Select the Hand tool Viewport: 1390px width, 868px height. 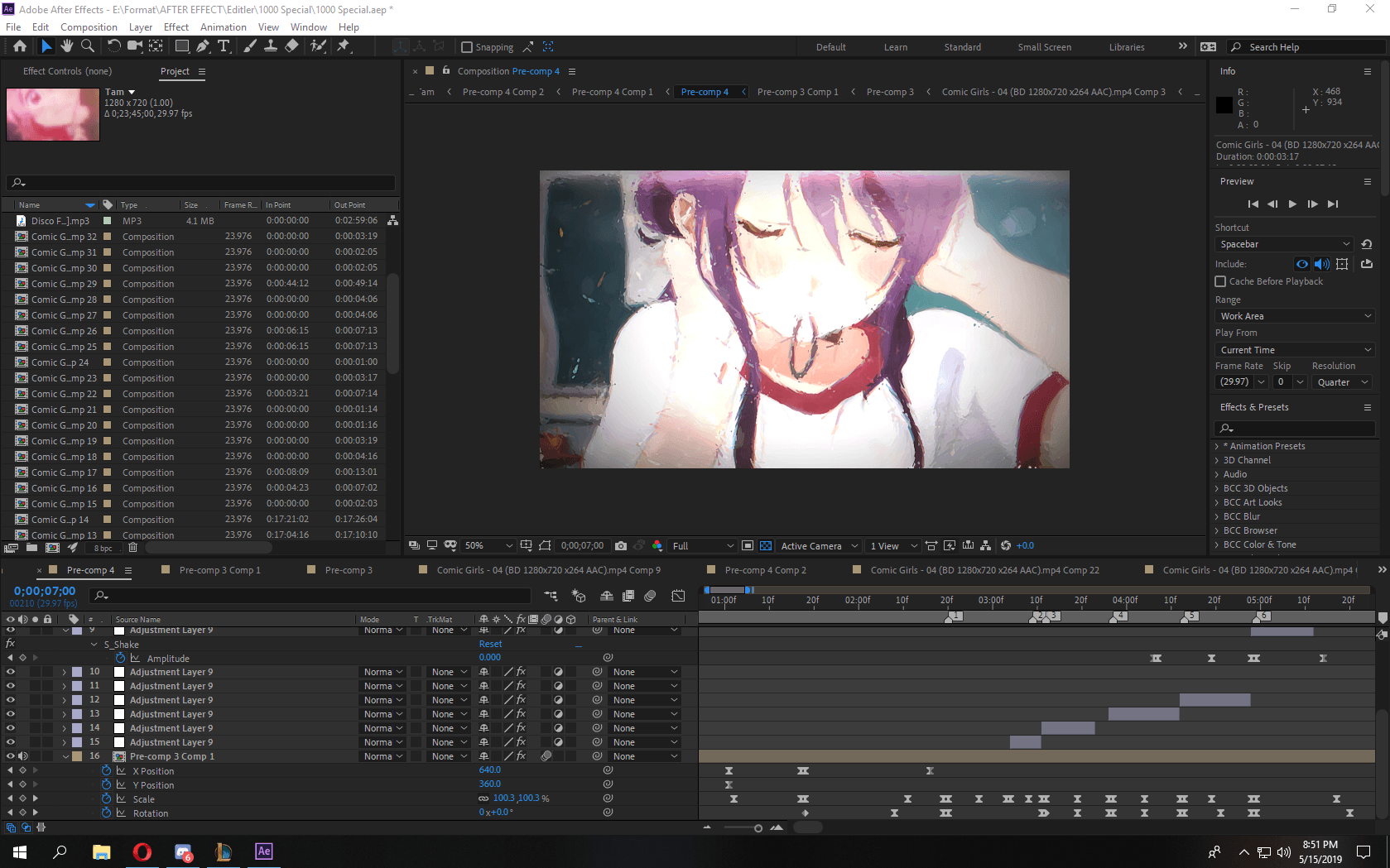point(66,46)
